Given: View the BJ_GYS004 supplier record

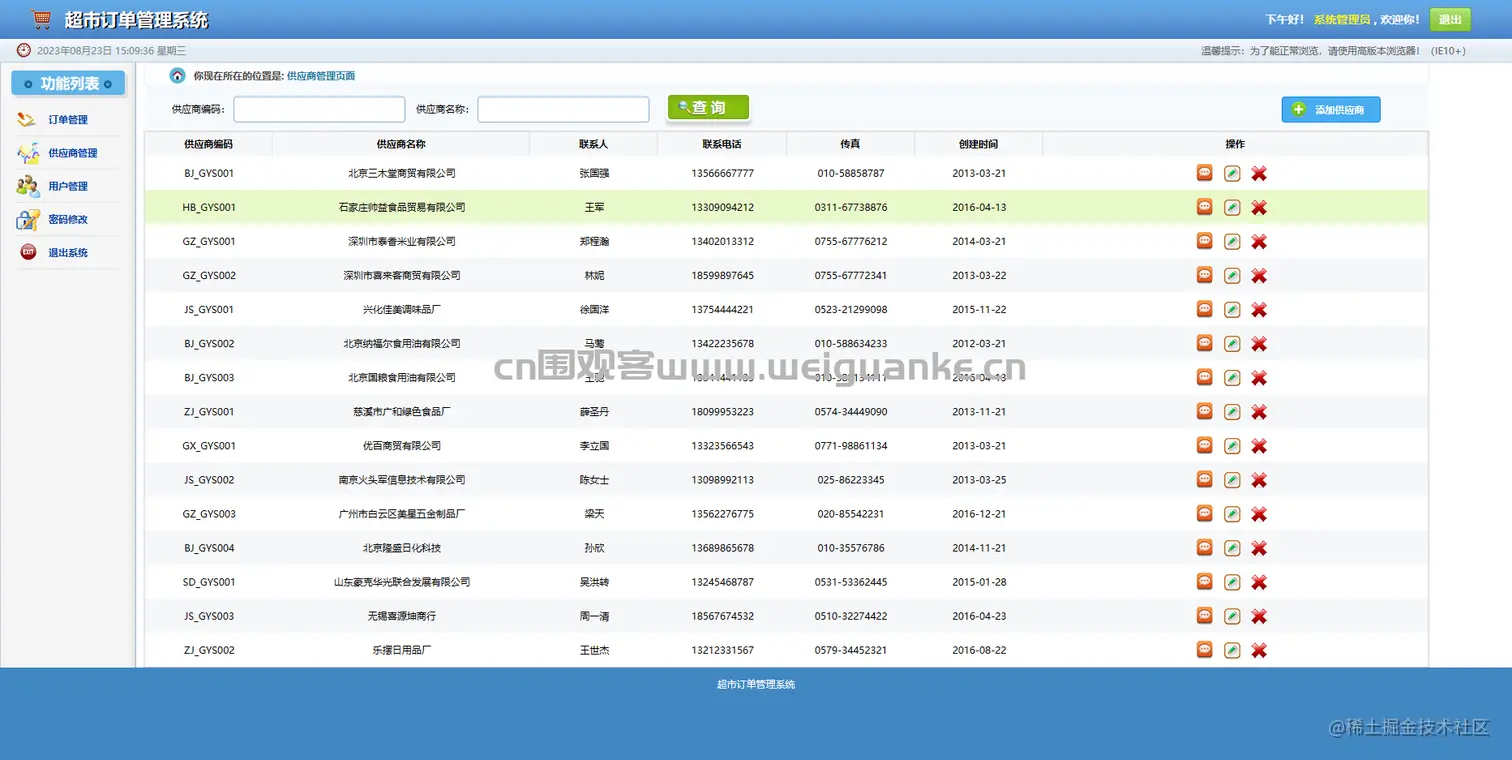Looking at the screenshot, I should (1205, 547).
